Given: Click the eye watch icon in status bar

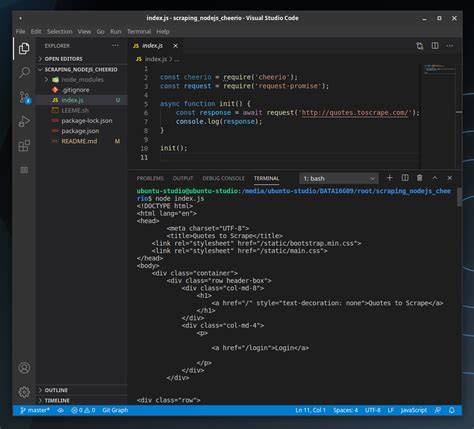Looking at the screenshot, I should click(x=60, y=410).
